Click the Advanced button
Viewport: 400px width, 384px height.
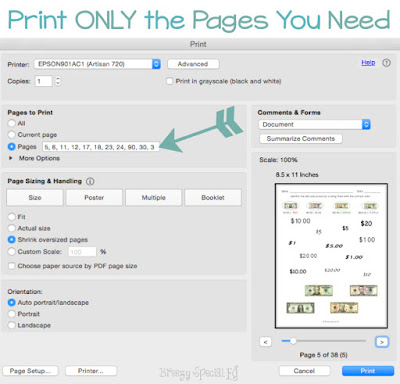point(193,64)
